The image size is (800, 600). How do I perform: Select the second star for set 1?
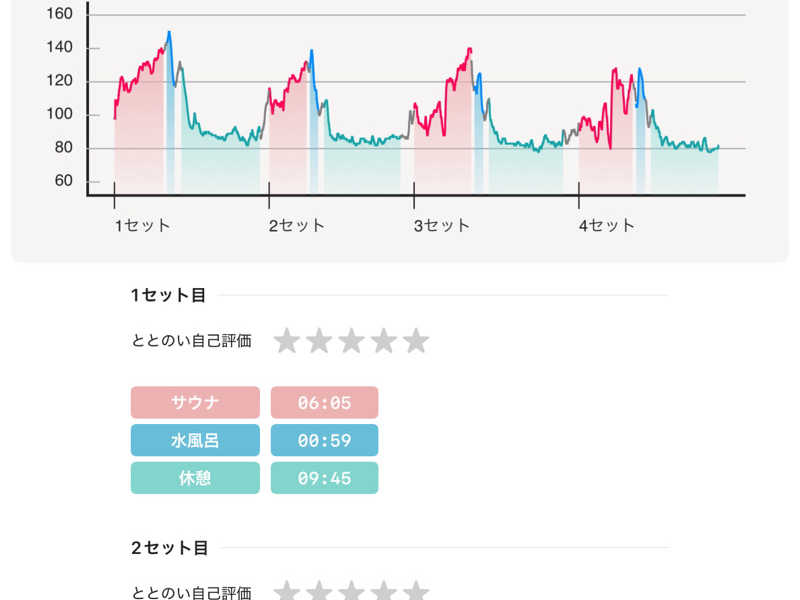(319, 340)
